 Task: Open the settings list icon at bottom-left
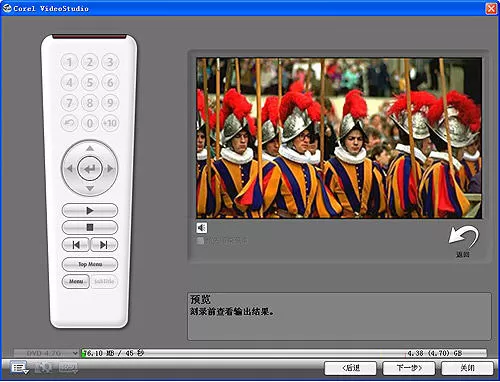19,368
